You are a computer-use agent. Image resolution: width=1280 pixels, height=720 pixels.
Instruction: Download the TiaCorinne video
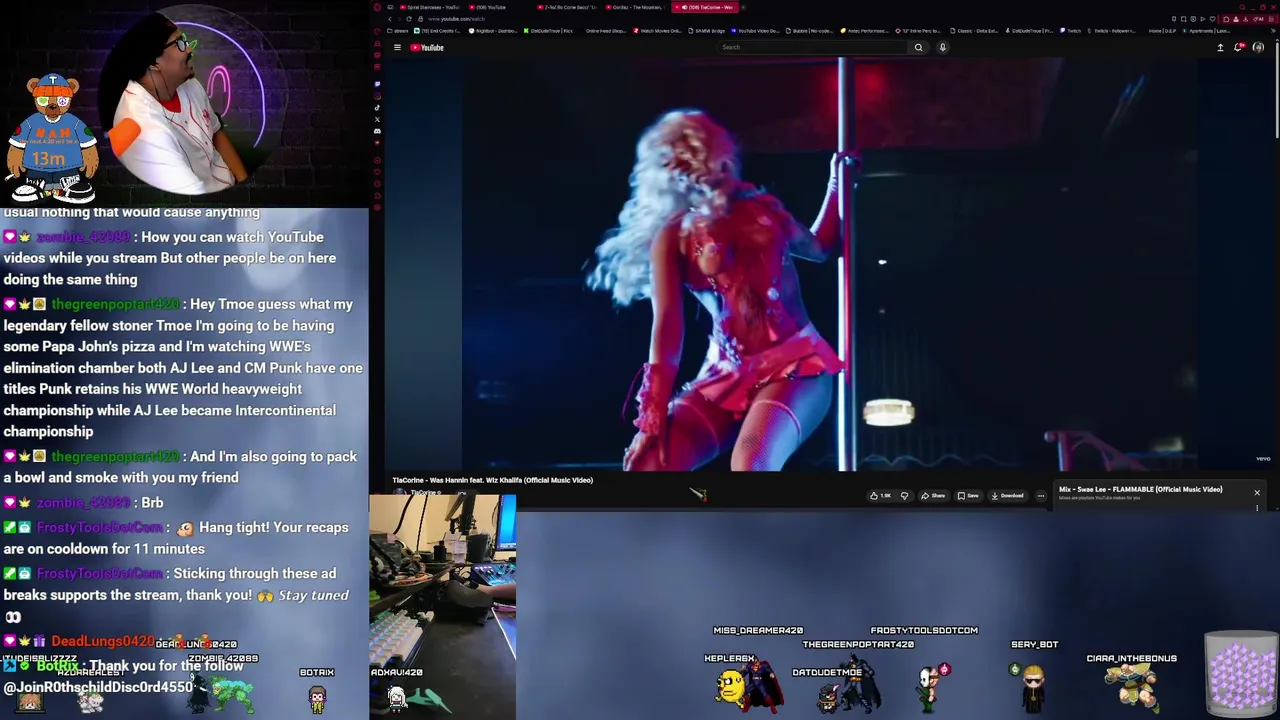coord(1006,495)
